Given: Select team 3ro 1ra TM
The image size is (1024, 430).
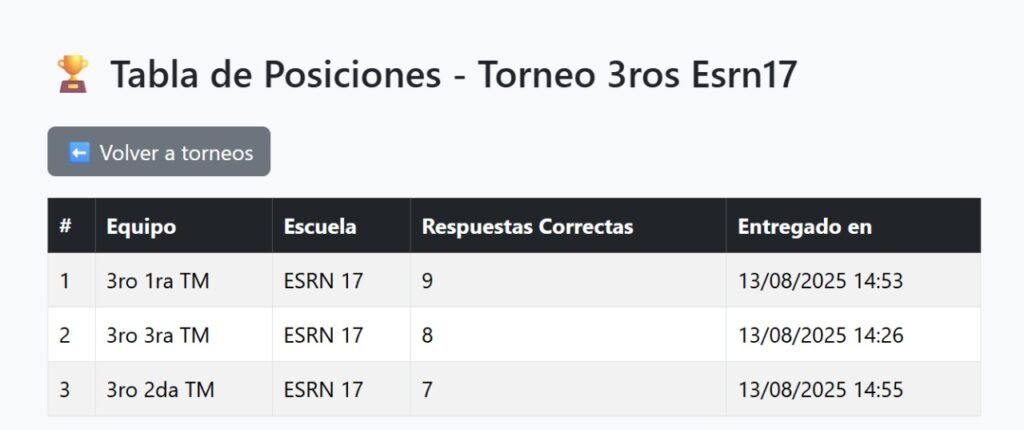Looking at the screenshot, I should (x=158, y=281).
